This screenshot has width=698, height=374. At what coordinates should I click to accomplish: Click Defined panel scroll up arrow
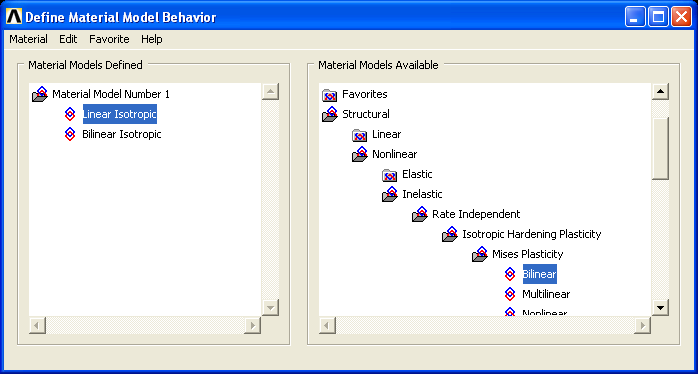point(270,92)
